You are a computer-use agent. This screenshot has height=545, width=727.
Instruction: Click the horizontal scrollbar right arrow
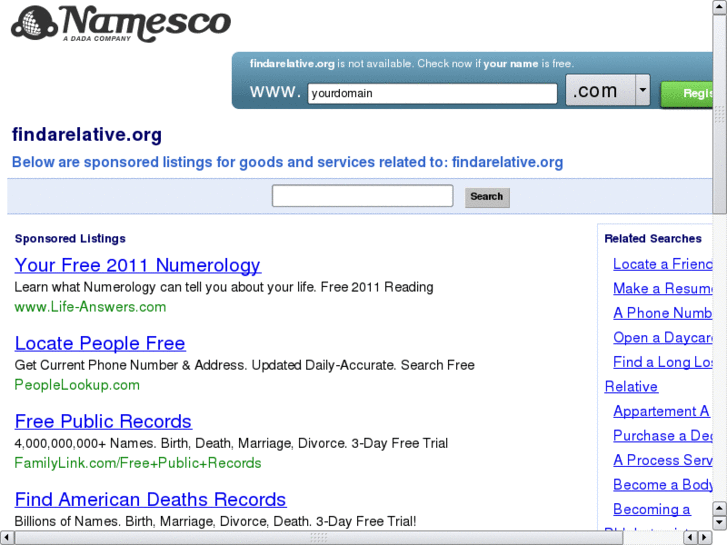[x=705, y=538]
